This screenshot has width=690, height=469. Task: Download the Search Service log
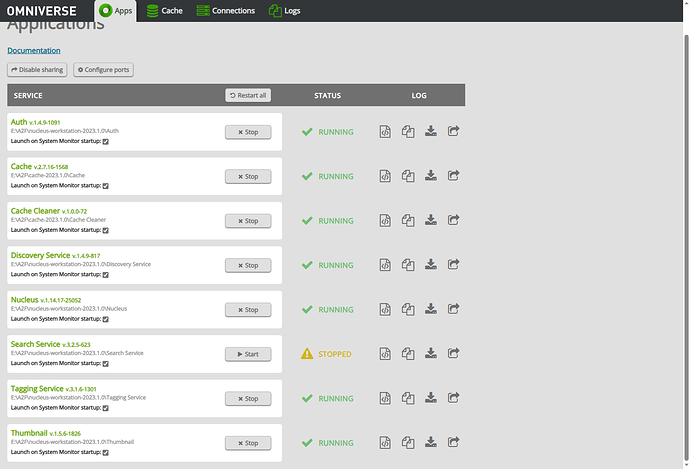click(431, 353)
